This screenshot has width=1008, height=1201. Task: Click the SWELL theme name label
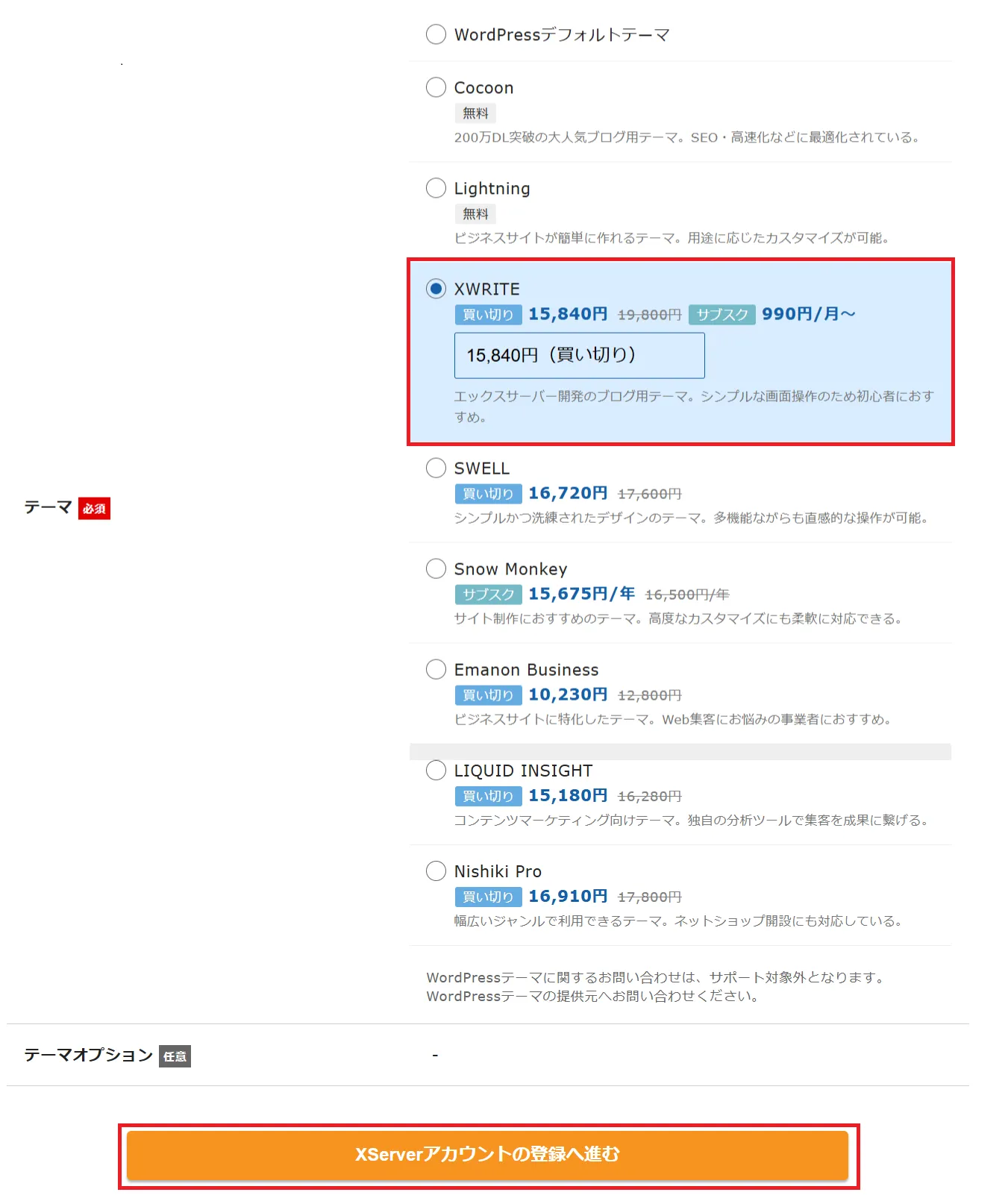pos(481,468)
